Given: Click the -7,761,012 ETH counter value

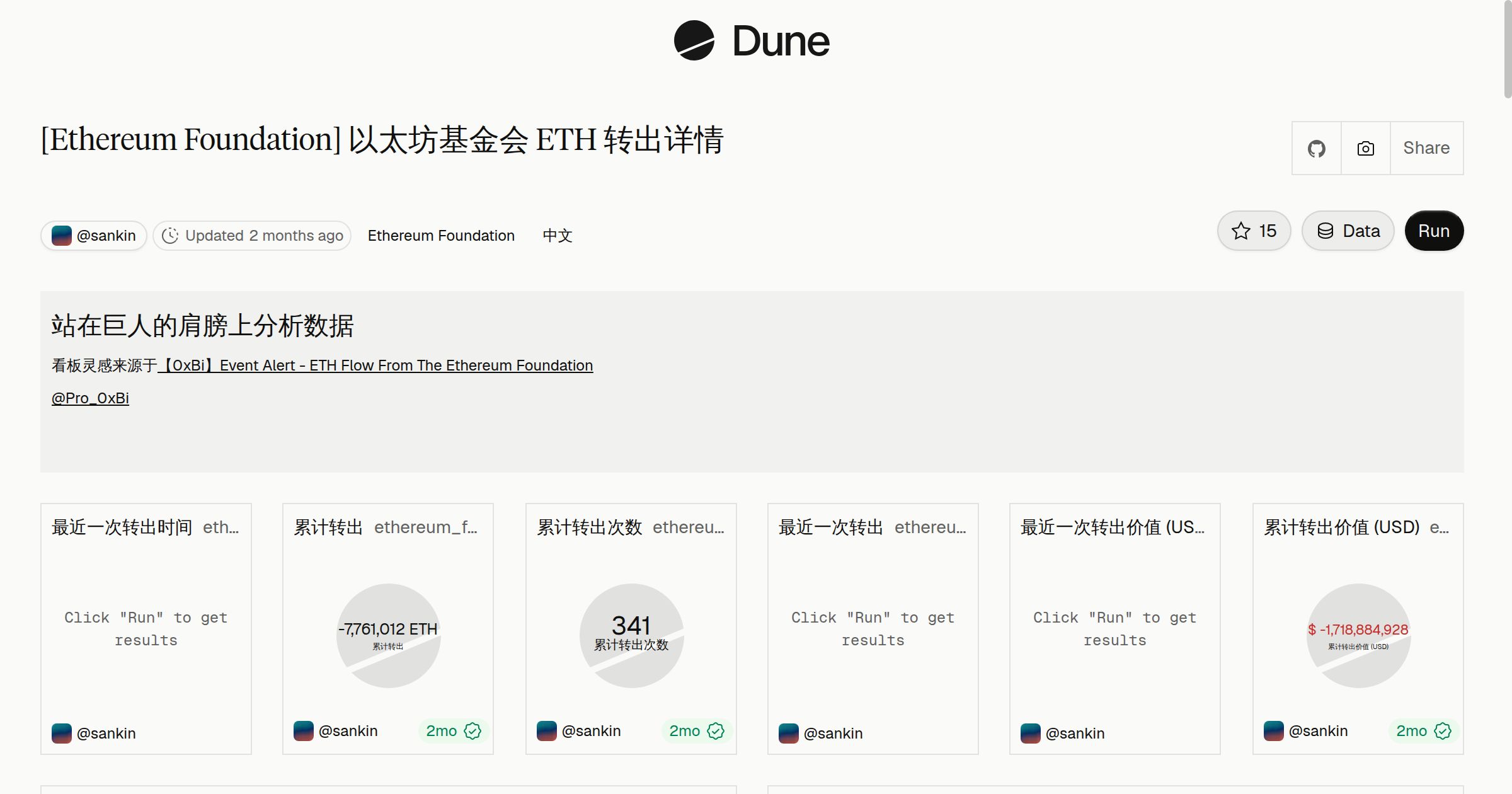Looking at the screenshot, I should tap(388, 629).
